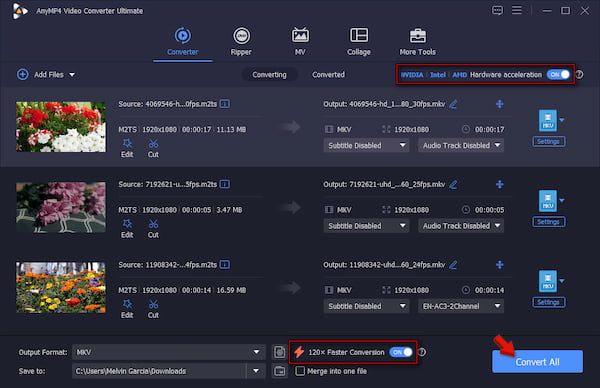The image size is (600, 388).
Task: Open the Converter tab
Action: 183,42
